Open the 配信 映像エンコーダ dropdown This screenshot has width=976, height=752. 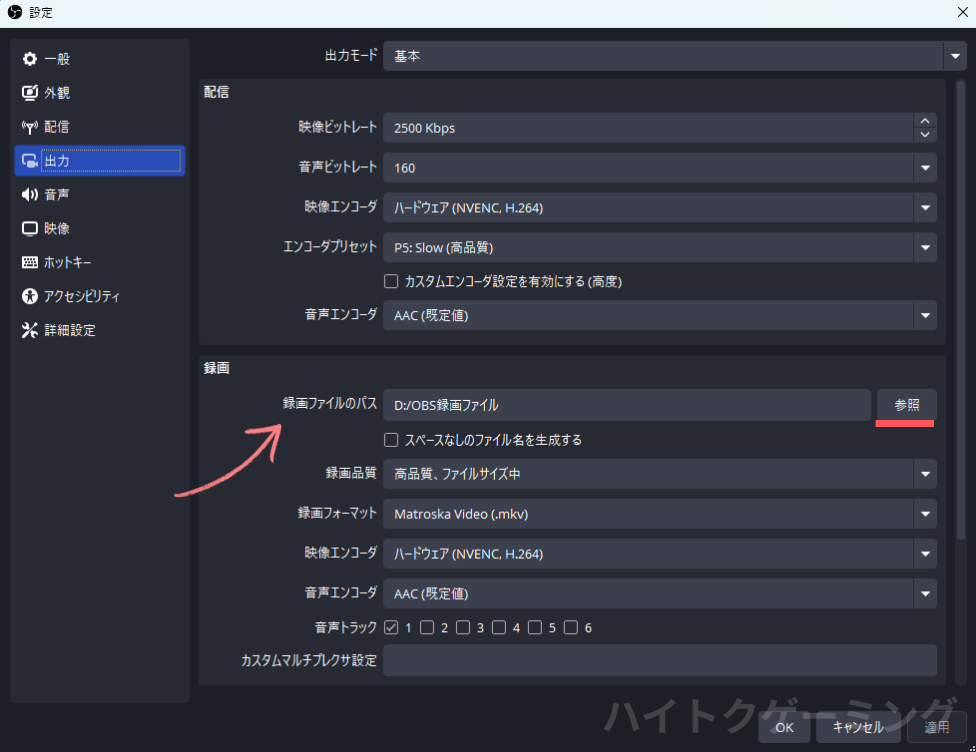[x=660, y=208]
